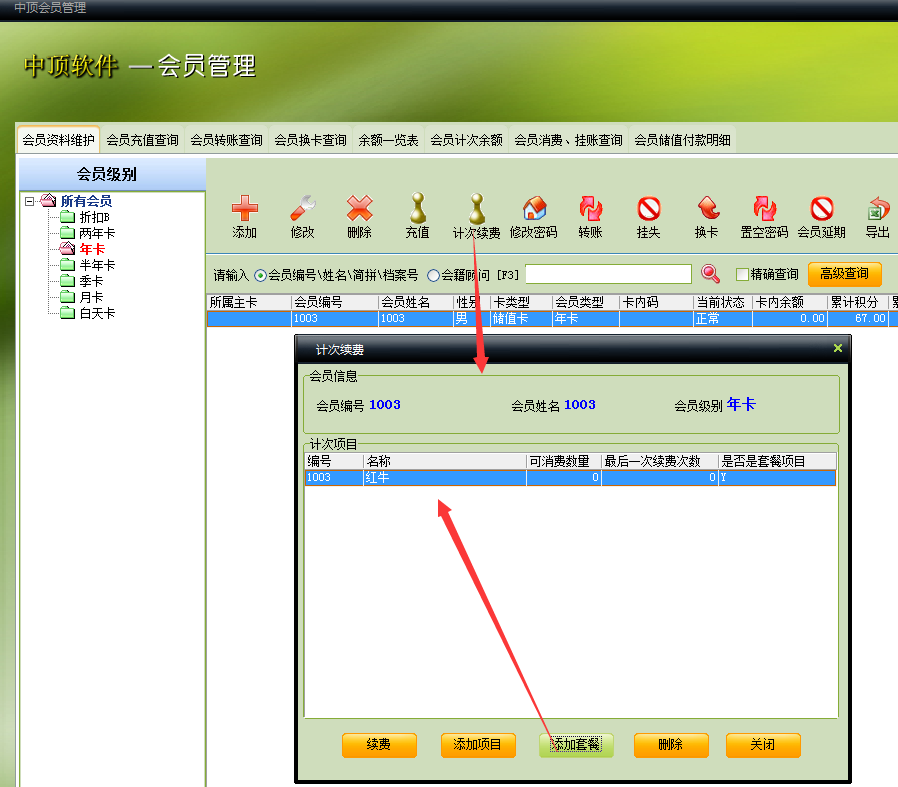
Task: Click the 最后一次续费次数 column header
Action: 660,461
